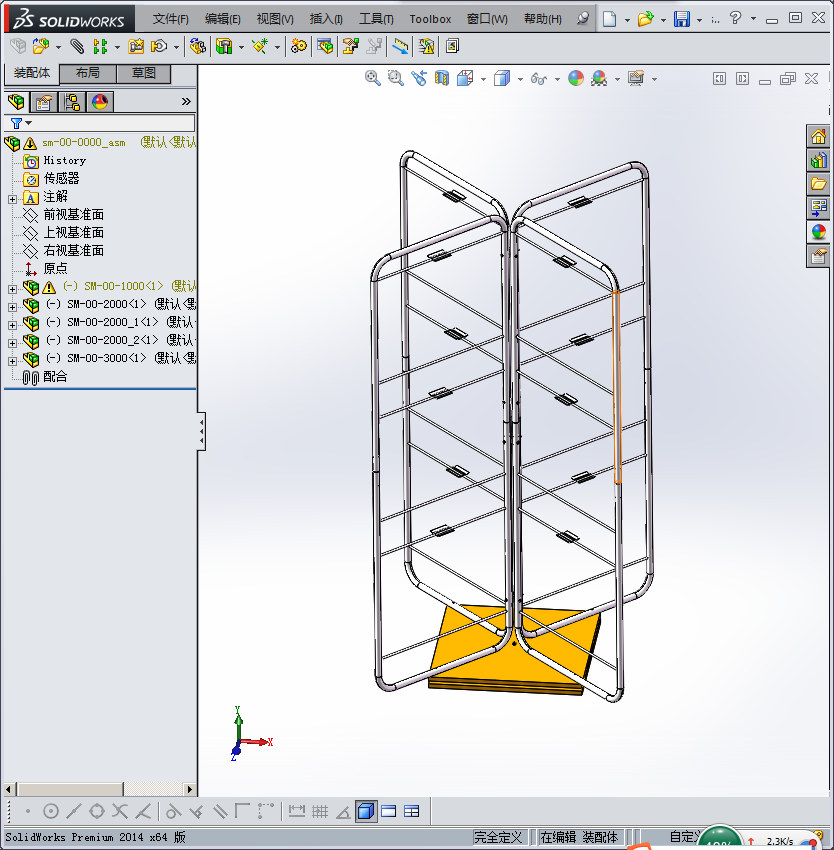
Task: Toggle the tangent snap icon
Action: click(173, 811)
